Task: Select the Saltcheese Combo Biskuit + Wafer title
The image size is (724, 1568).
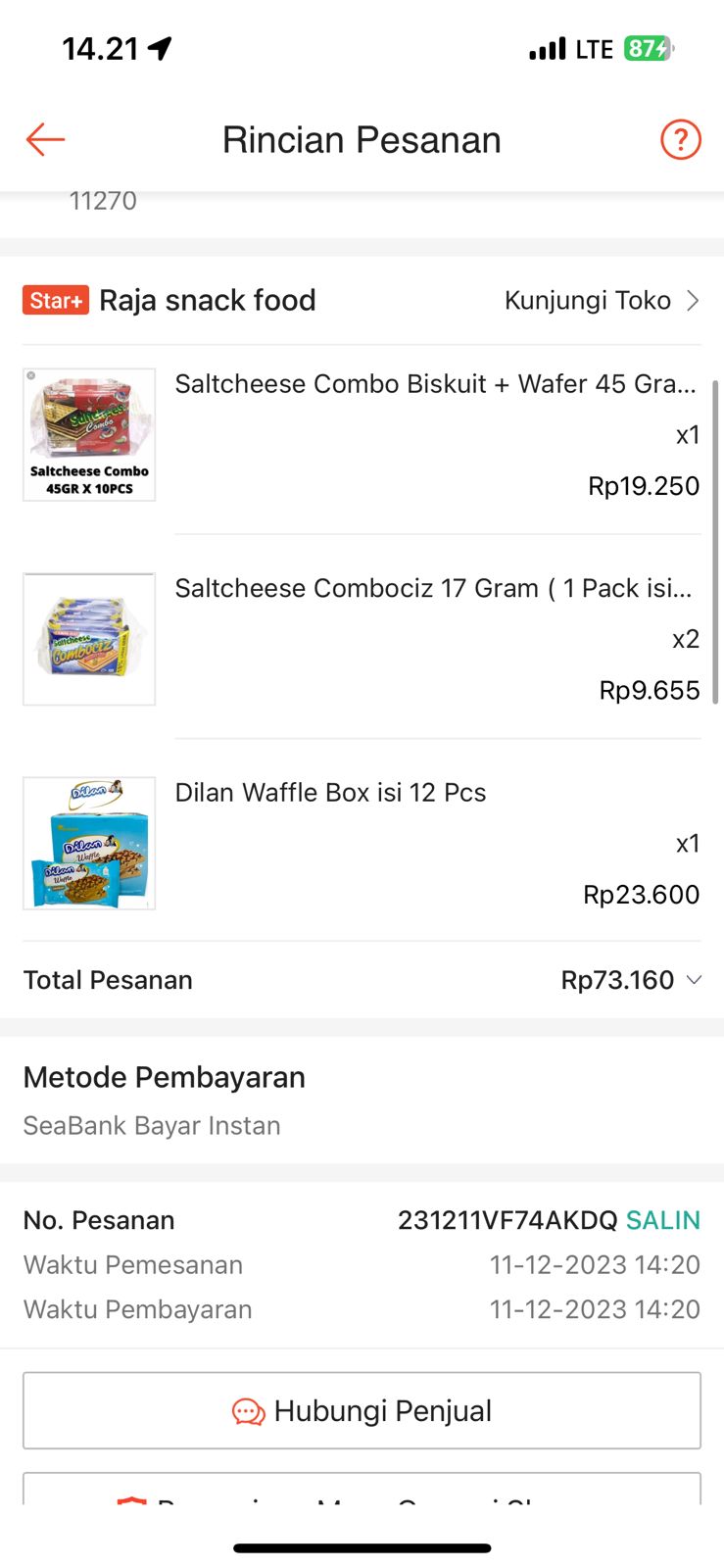Action: coord(435,384)
